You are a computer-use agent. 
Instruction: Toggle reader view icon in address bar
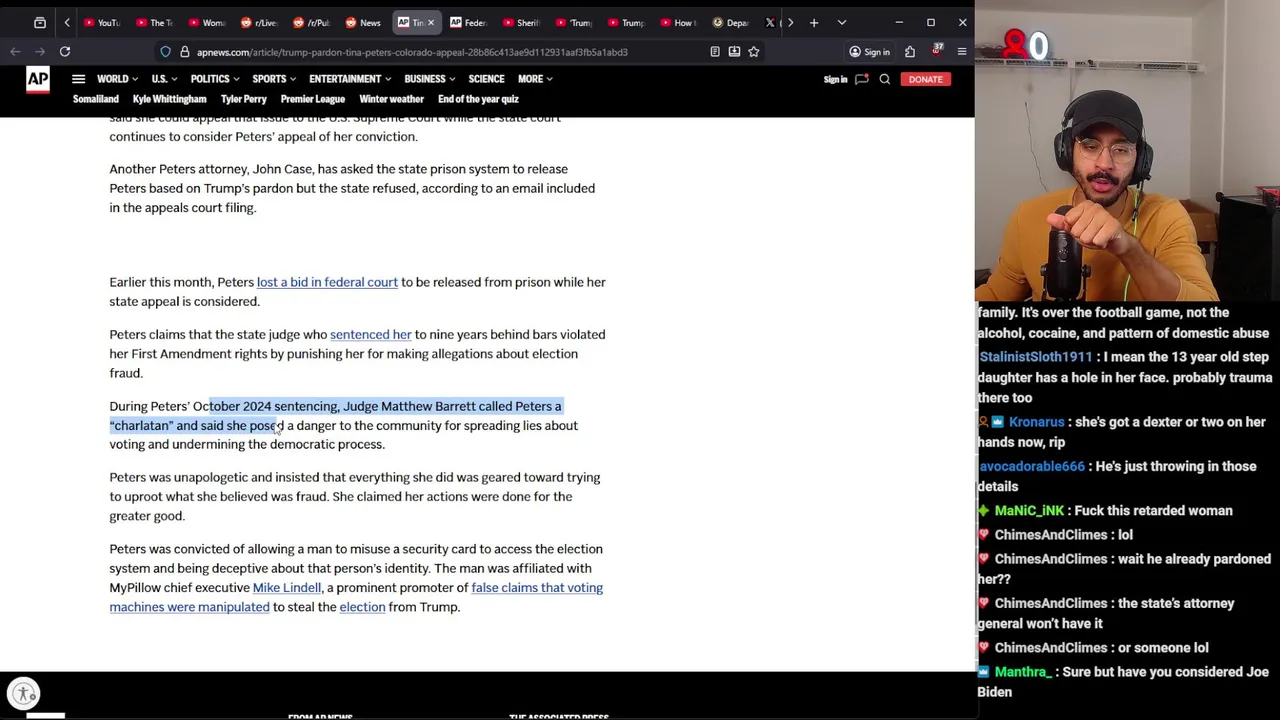715,52
